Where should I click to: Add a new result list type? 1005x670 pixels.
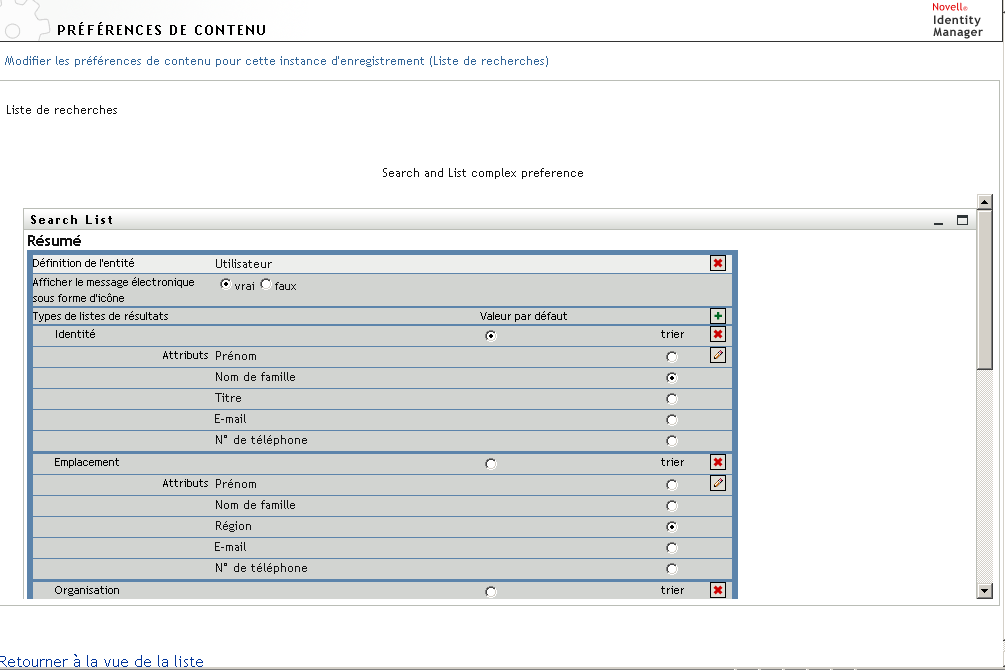pyautogui.click(x=718, y=316)
